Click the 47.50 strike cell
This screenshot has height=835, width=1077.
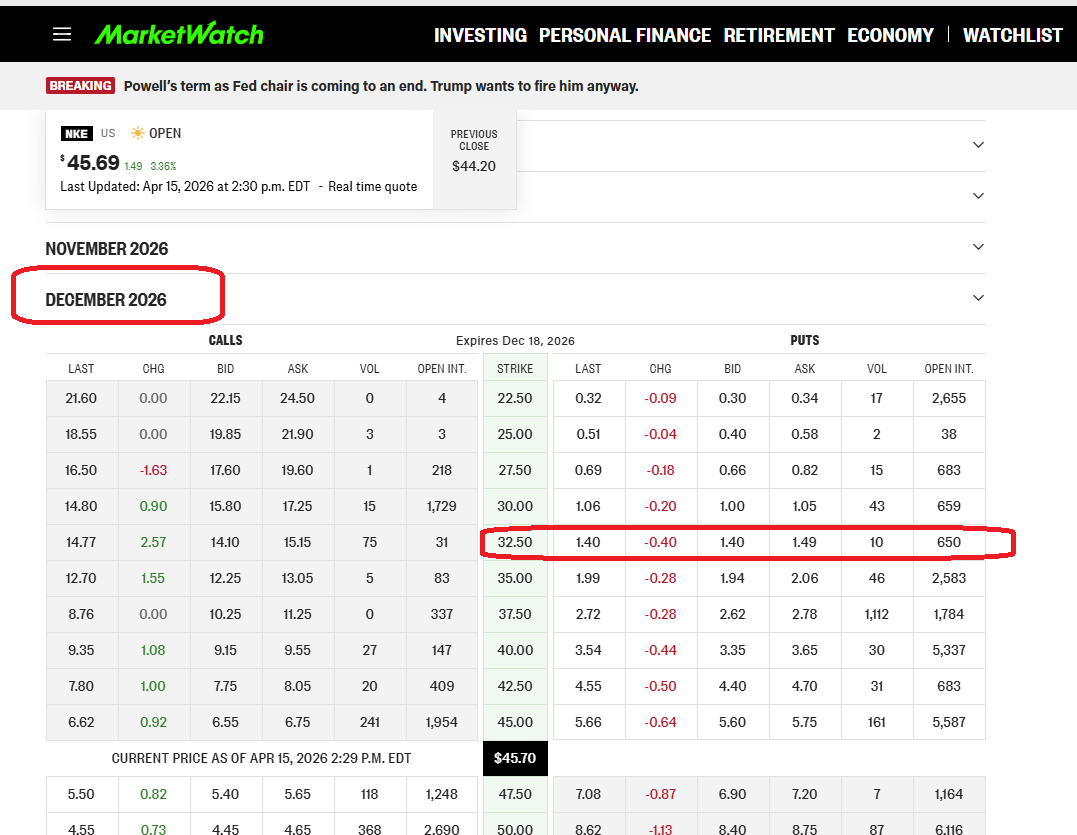[515, 794]
